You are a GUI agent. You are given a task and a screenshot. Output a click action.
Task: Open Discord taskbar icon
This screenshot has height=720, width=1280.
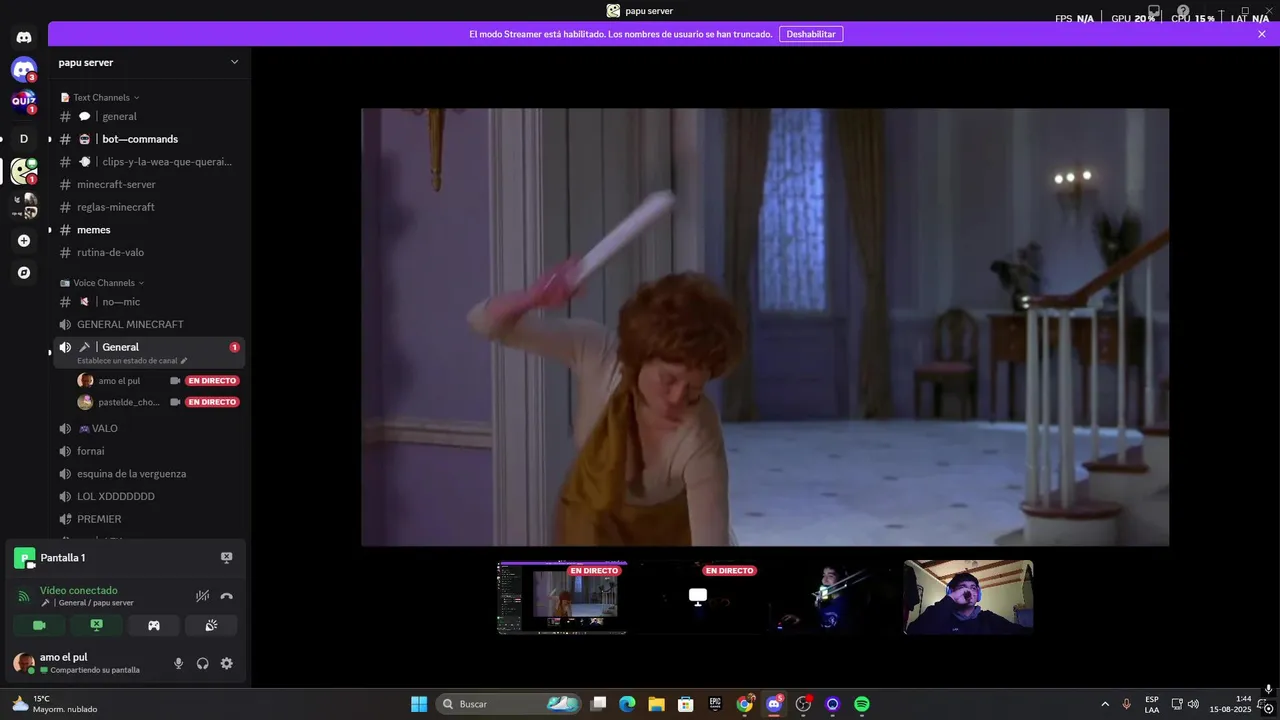tap(774, 704)
